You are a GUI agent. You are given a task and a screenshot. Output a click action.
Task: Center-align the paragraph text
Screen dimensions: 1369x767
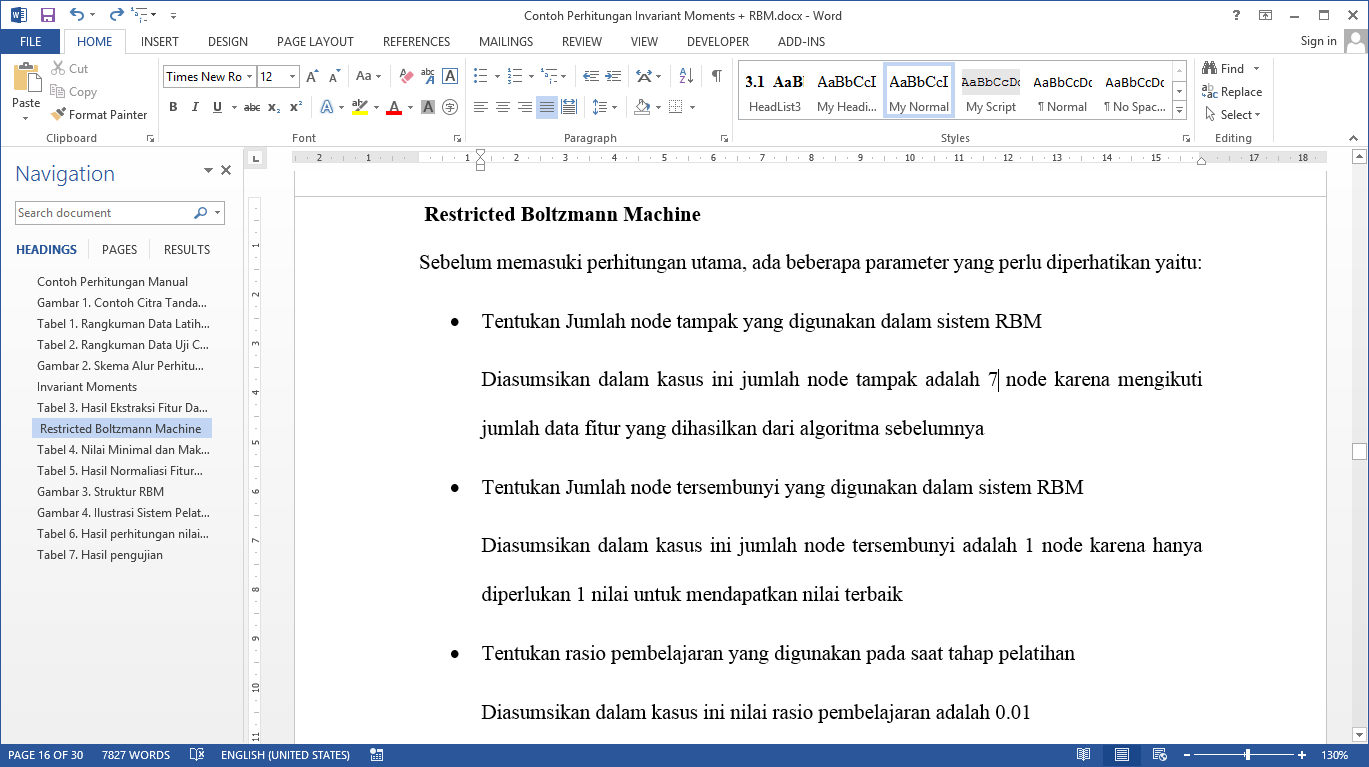click(503, 107)
